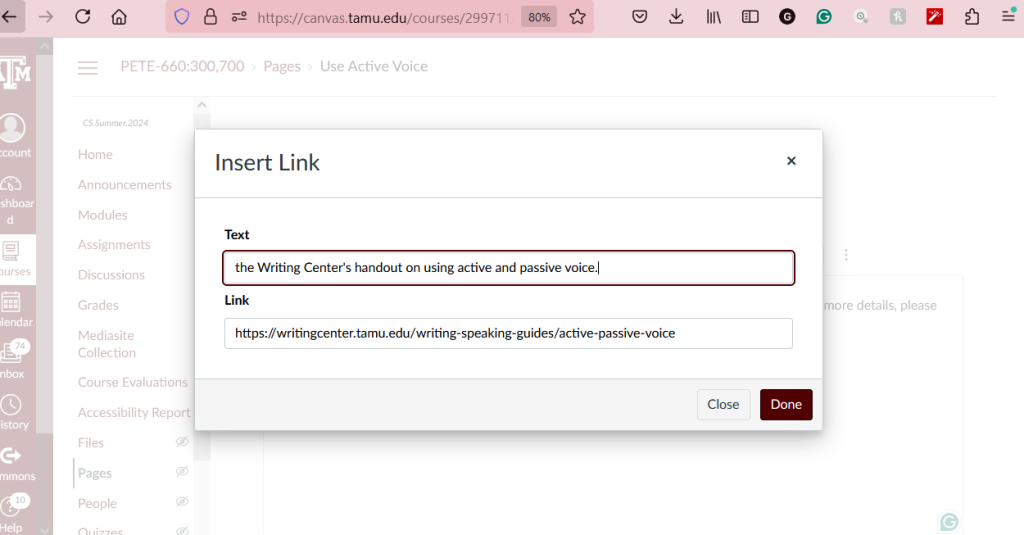The height and width of the screenshot is (535, 1024).
Task: Open the extensions puzzle piece icon
Action: (x=972, y=17)
